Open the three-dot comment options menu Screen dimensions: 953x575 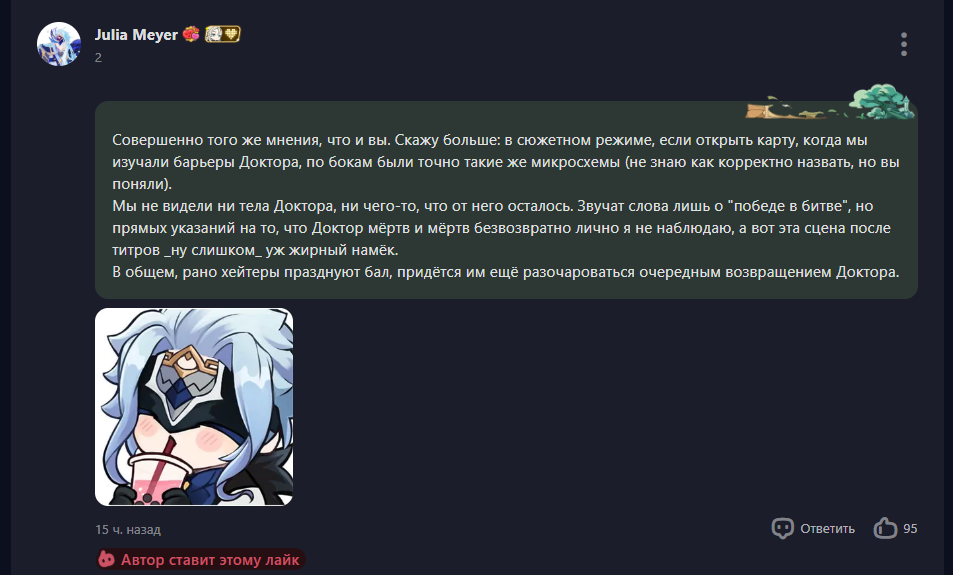[x=904, y=44]
